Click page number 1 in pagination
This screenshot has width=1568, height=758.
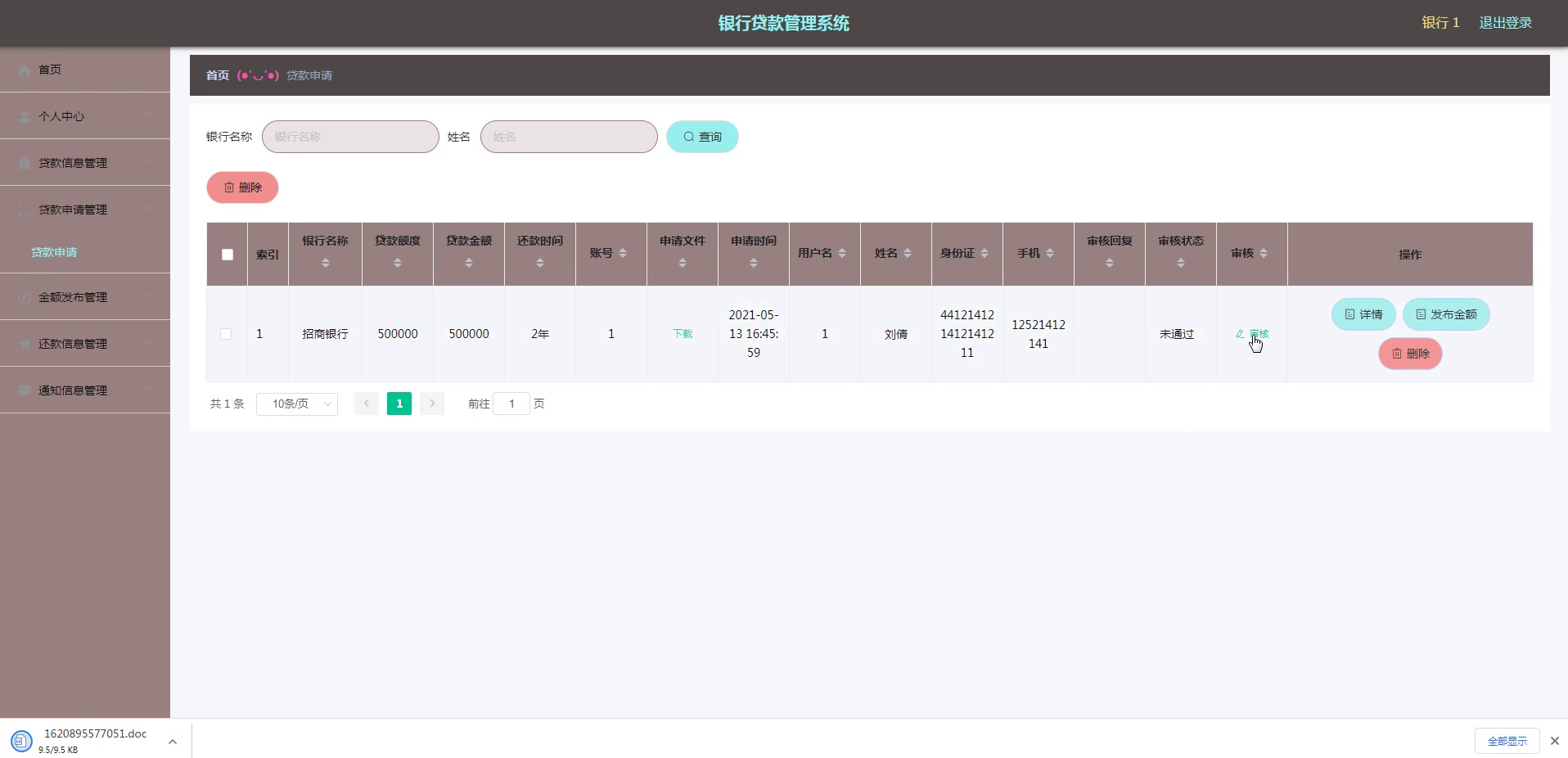click(399, 404)
